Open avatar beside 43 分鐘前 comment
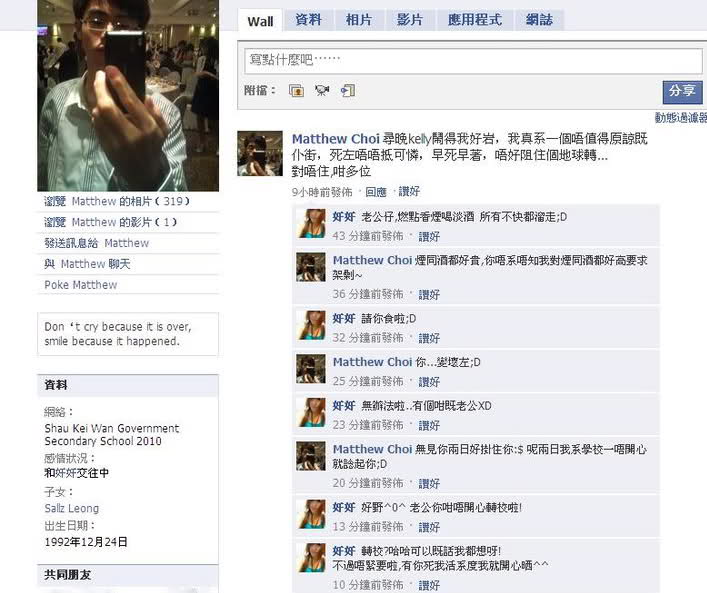 pos(311,223)
